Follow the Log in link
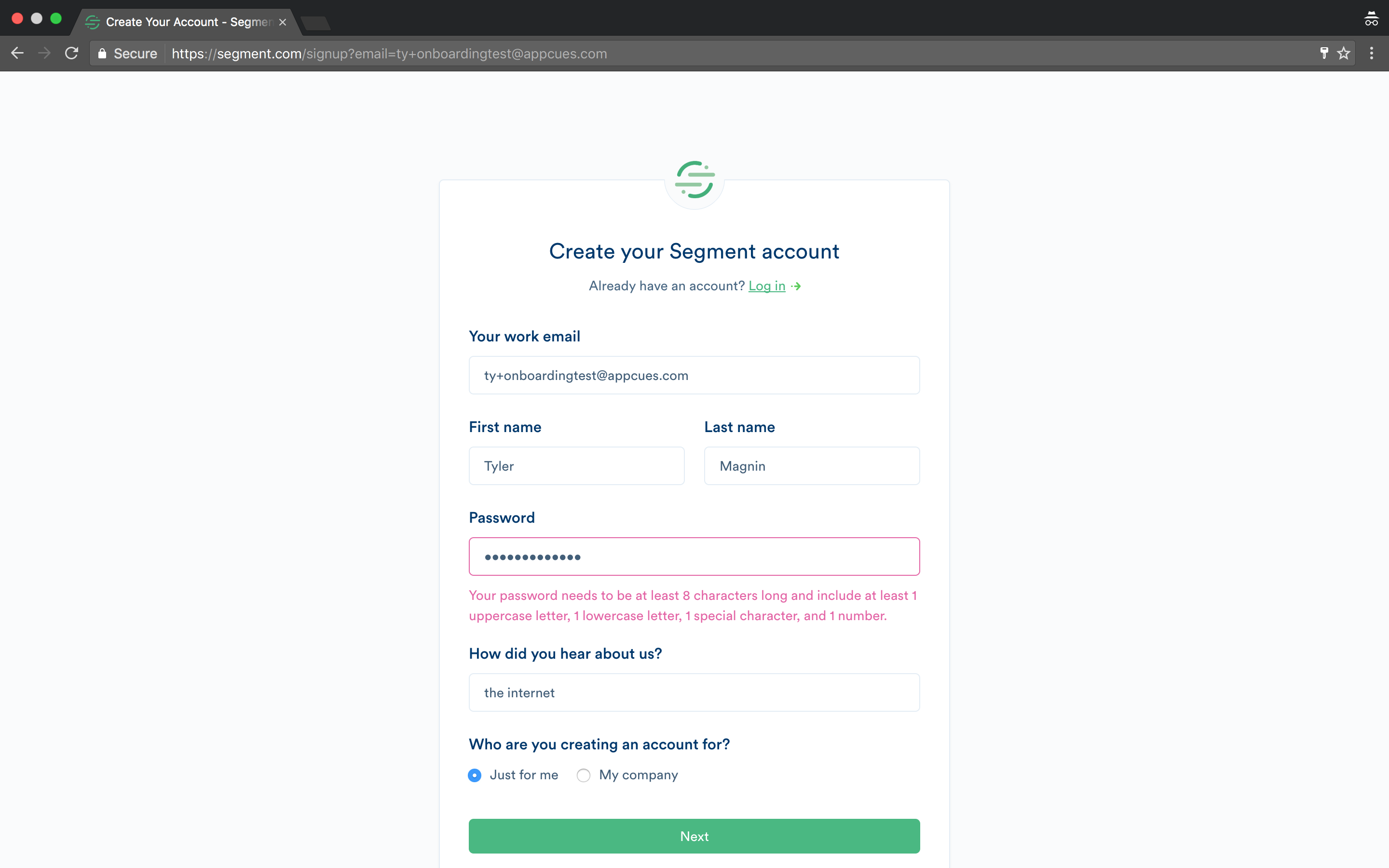The height and width of the screenshot is (868, 1389). point(767,286)
